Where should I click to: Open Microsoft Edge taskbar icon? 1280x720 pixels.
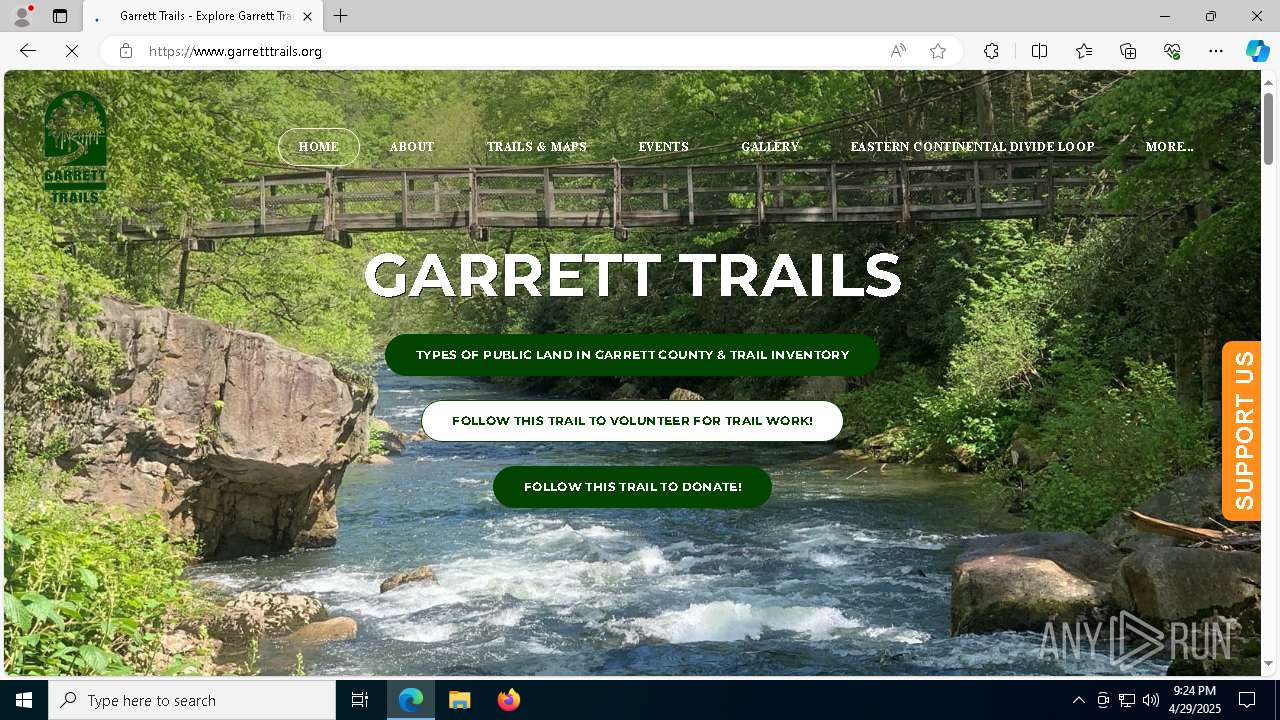(411, 700)
